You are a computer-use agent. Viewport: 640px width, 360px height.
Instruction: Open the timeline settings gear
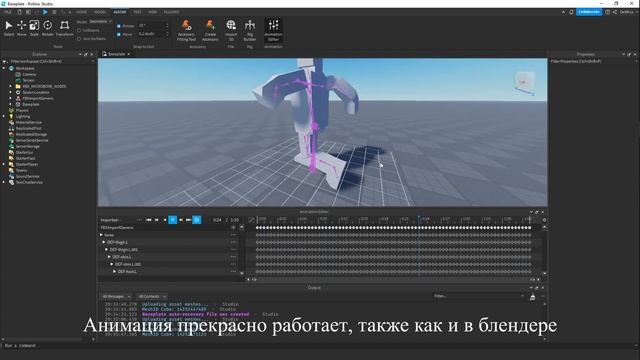(544, 220)
